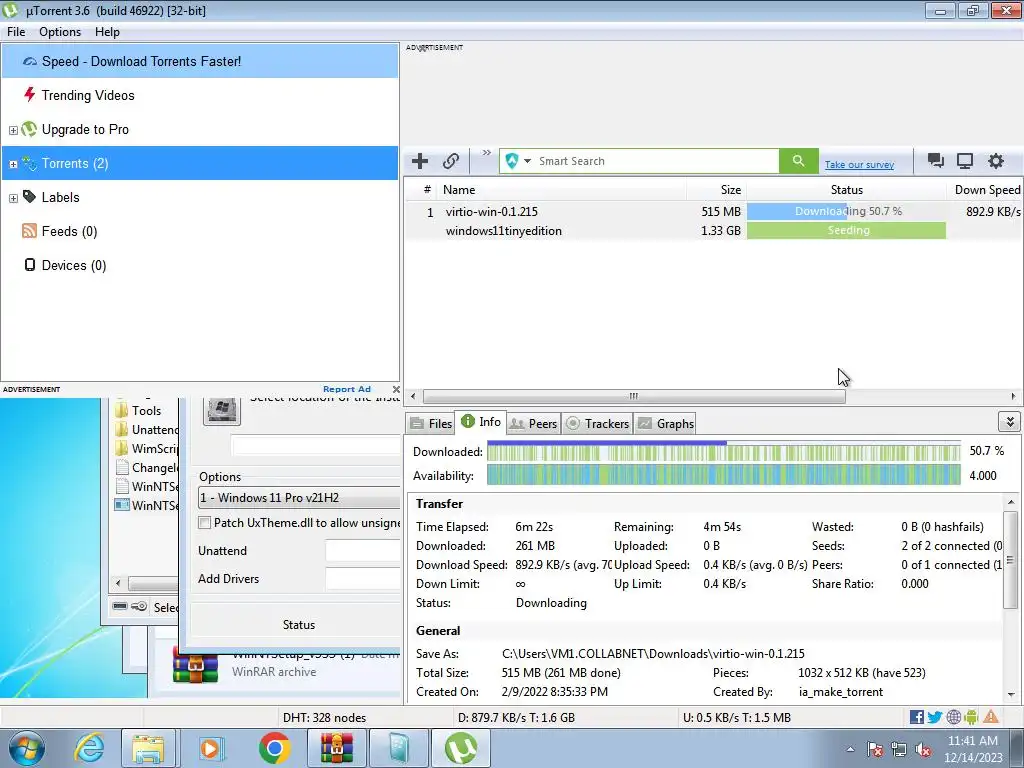
Task: Click the web globe status bar icon
Action: click(953, 717)
